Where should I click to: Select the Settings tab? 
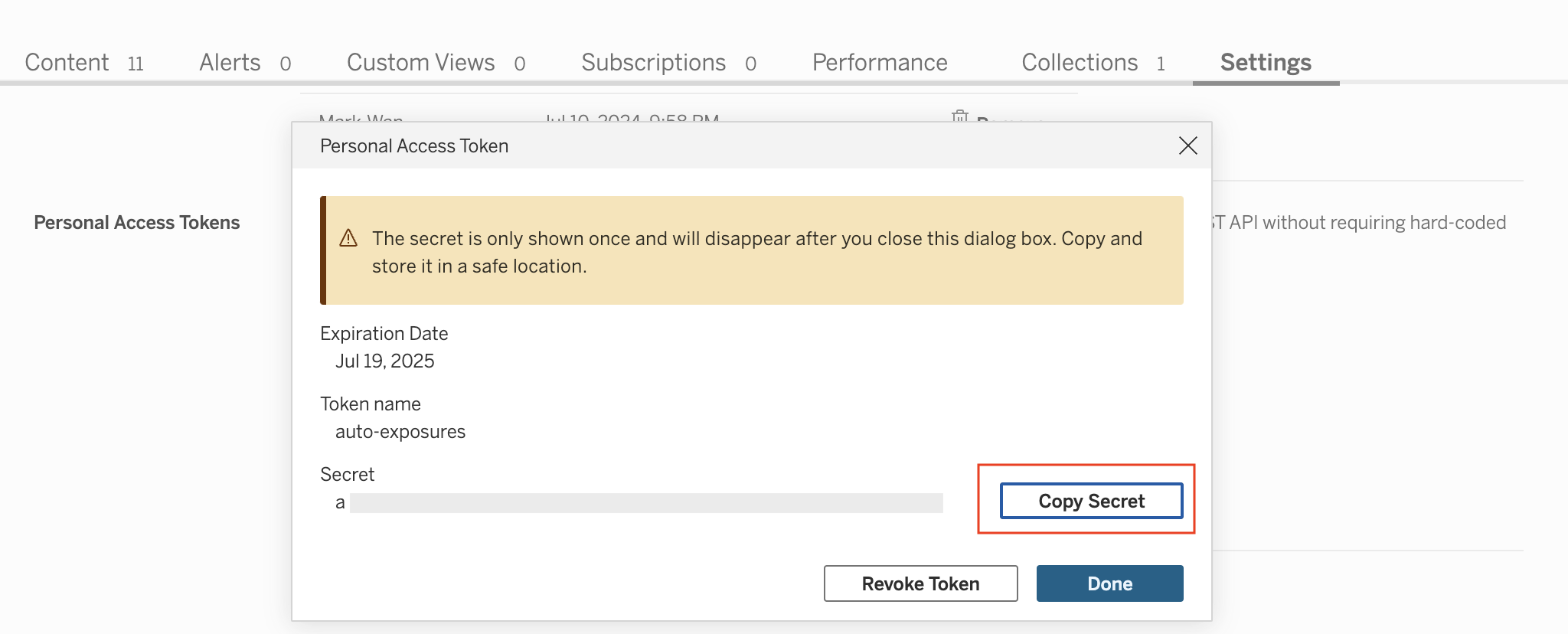pos(1266,62)
